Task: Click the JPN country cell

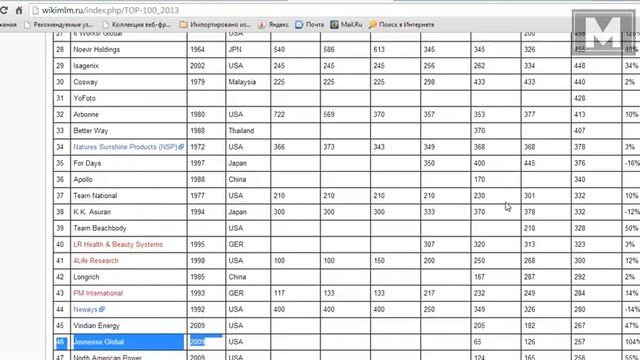Action: point(248,50)
